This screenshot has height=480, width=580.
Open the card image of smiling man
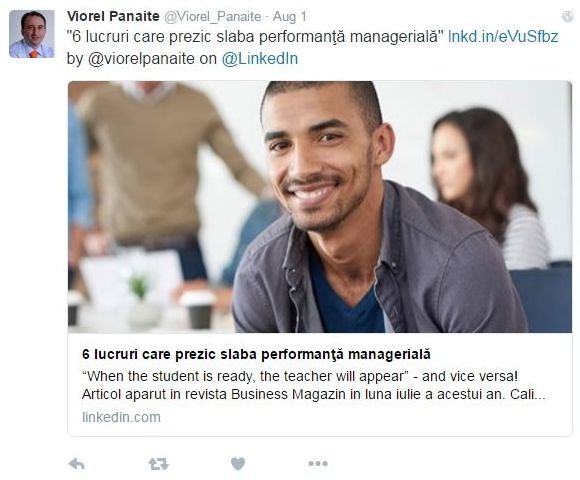(x=320, y=207)
